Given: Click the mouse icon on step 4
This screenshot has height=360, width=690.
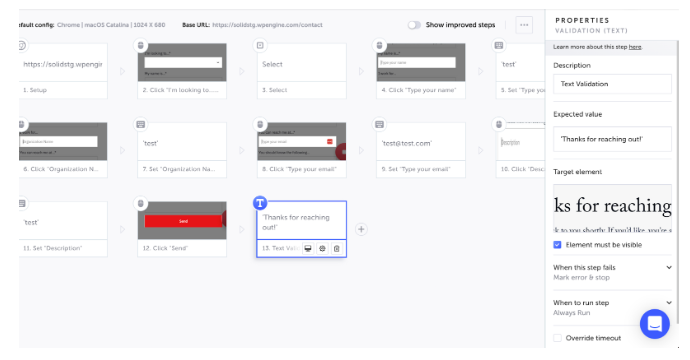Looking at the screenshot, I should [x=379, y=45].
